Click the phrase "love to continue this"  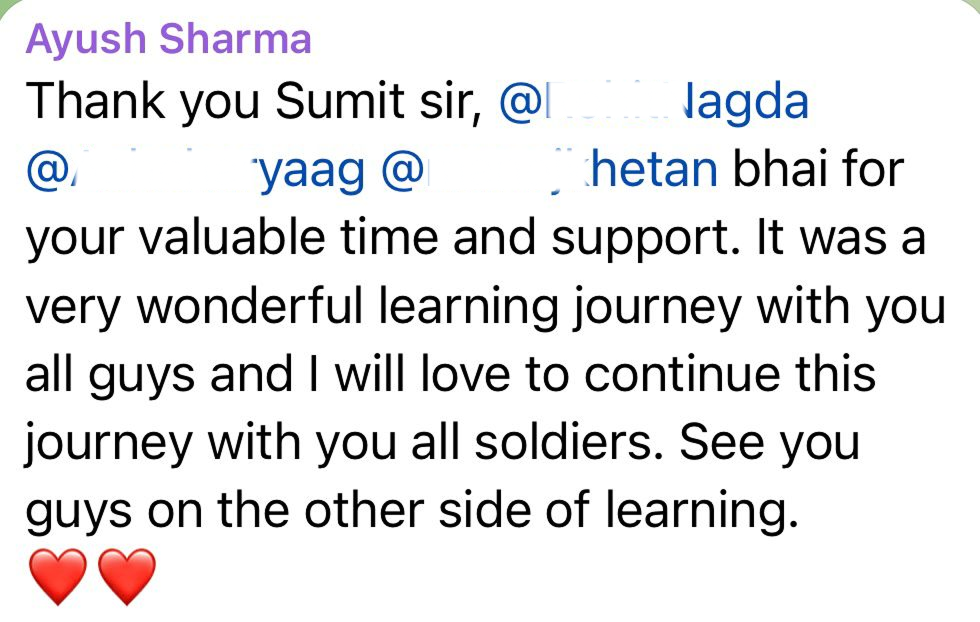point(648,374)
